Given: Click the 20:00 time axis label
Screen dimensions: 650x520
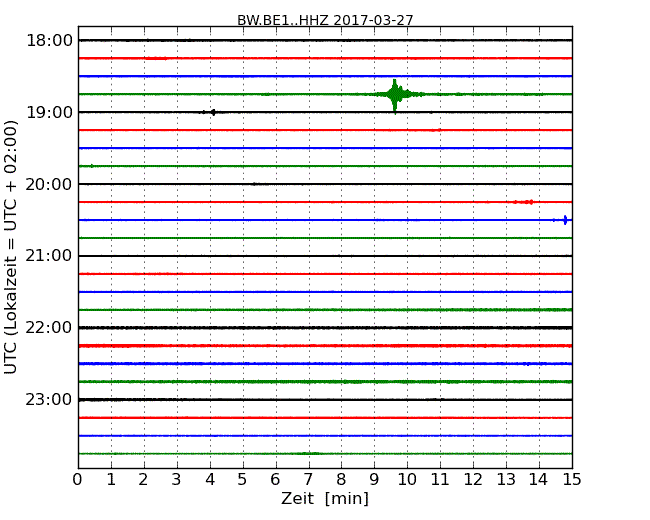Looking at the screenshot, I should click(x=49, y=184).
